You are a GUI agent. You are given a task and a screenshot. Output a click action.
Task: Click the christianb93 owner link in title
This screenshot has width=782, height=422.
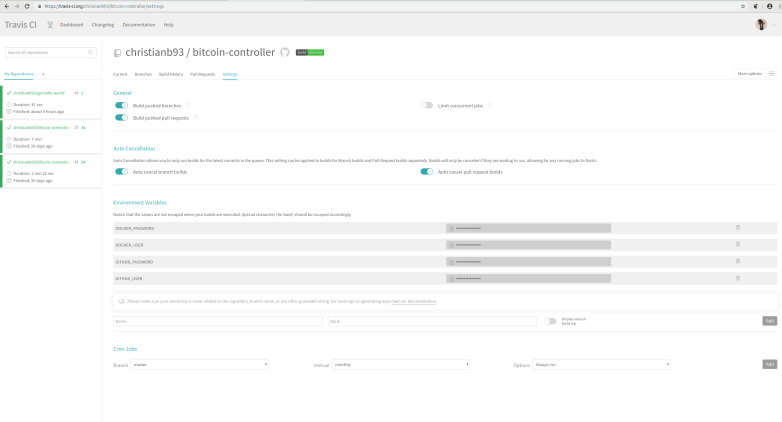[155, 52]
